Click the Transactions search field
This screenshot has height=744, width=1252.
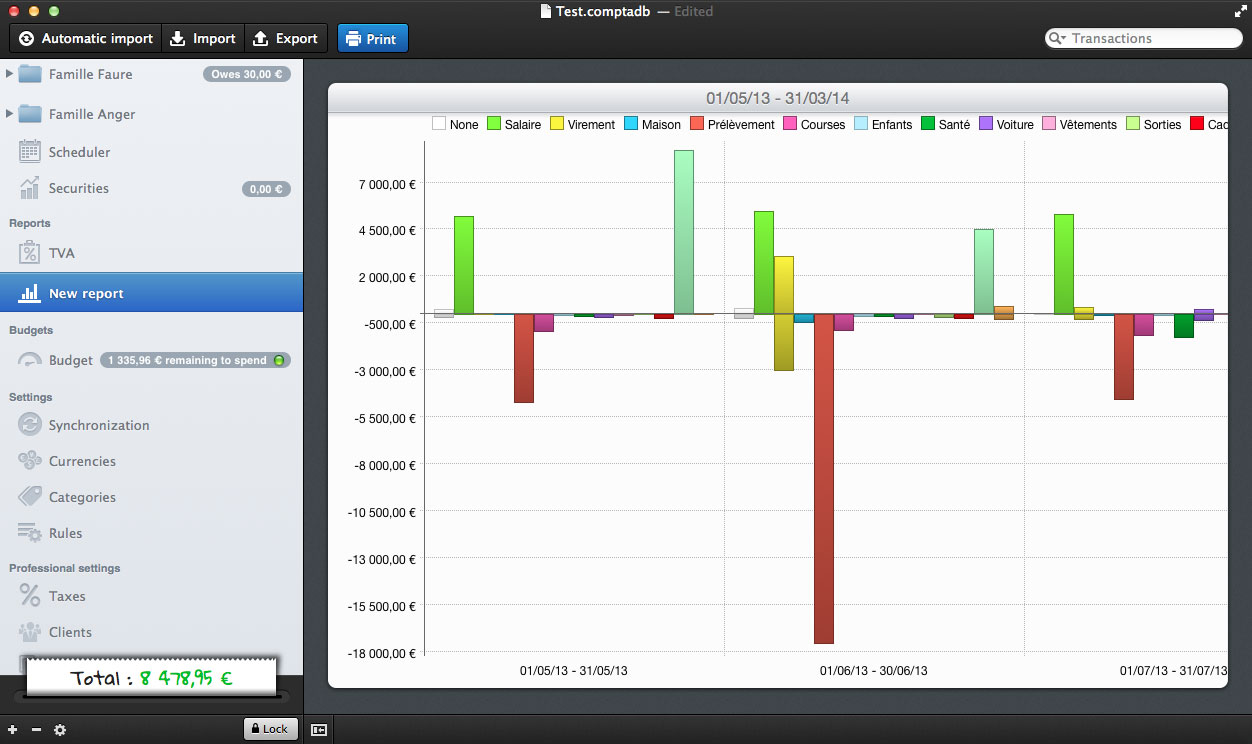click(x=1150, y=39)
